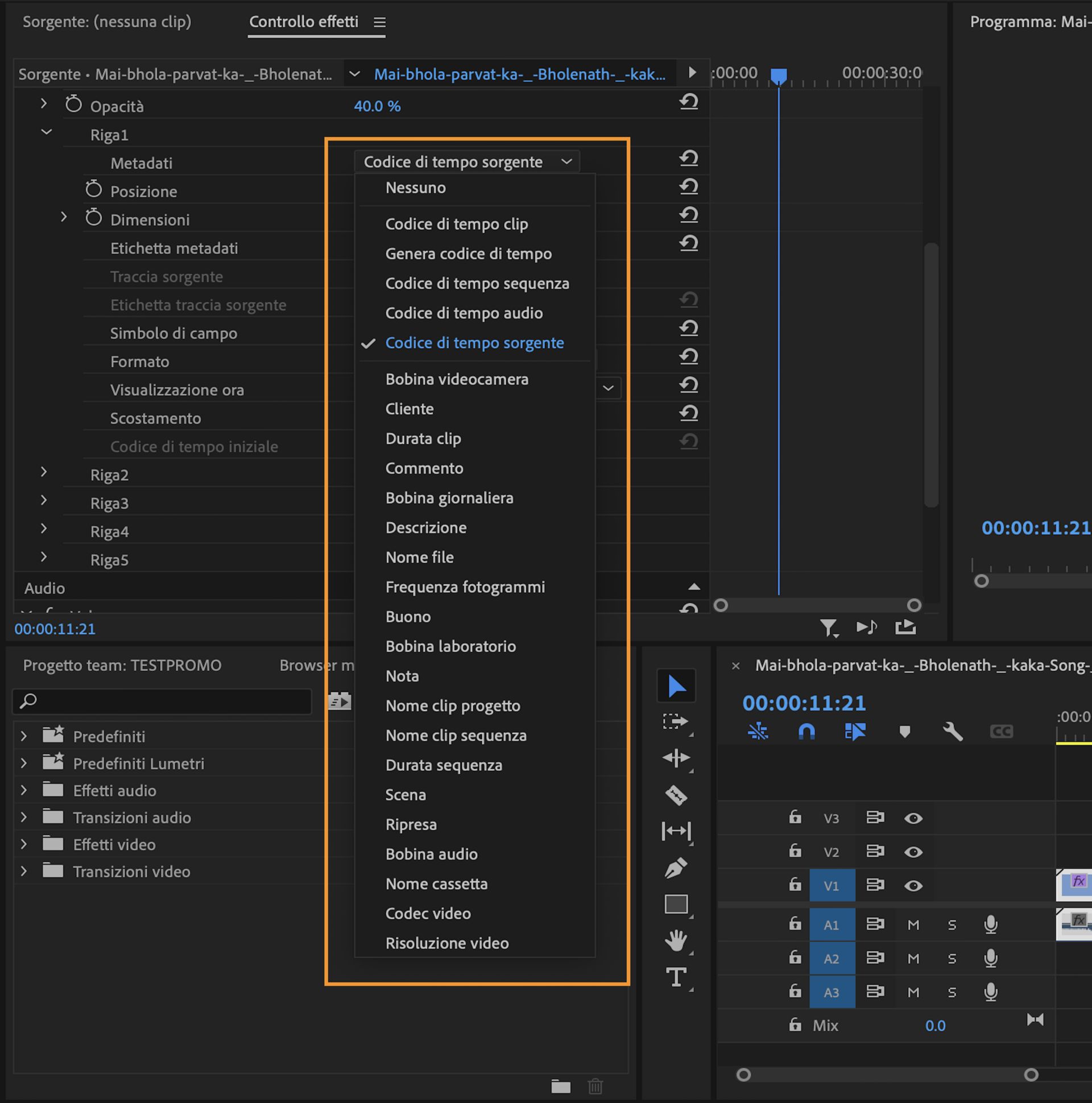Toggle closed captions CC icon
The image size is (1092, 1103).
click(1001, 732)
